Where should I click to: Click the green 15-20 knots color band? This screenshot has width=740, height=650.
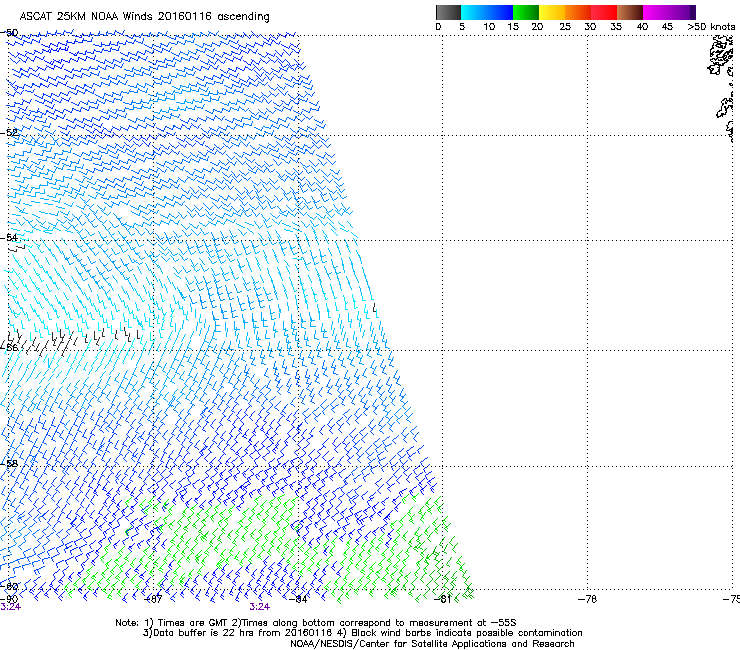tap(526, 12)
